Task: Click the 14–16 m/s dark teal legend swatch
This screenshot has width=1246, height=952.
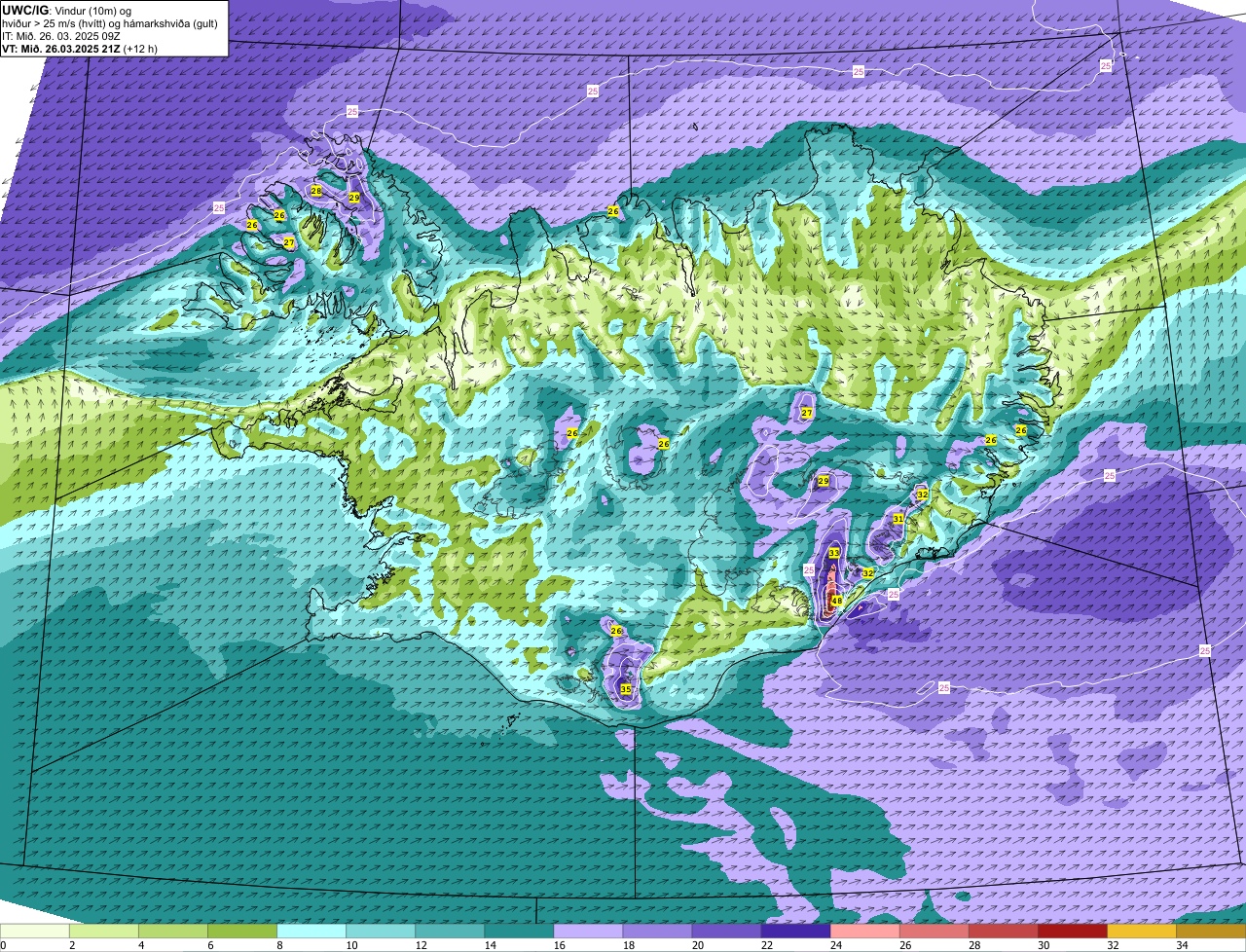Action: pyautogui.click(x=519, y=931)
